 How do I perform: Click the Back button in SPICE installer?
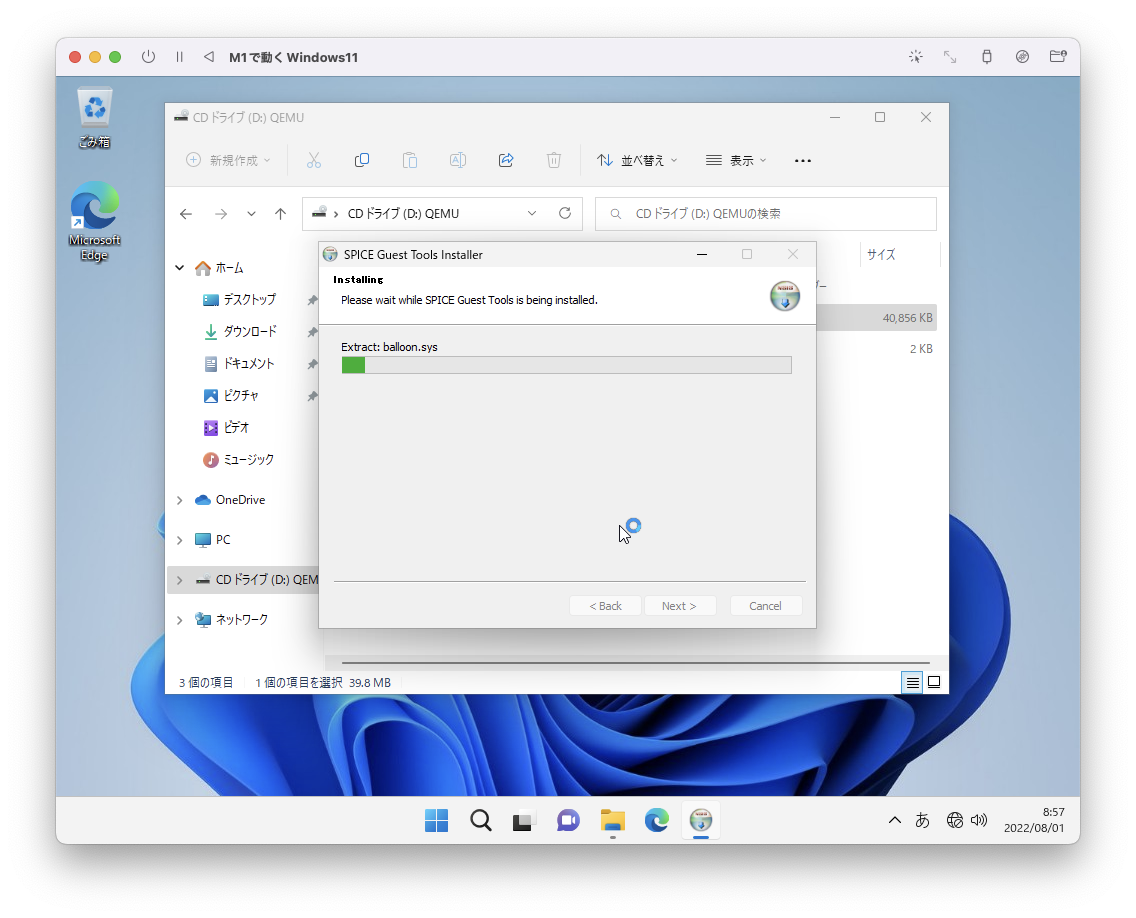point(606,606)
